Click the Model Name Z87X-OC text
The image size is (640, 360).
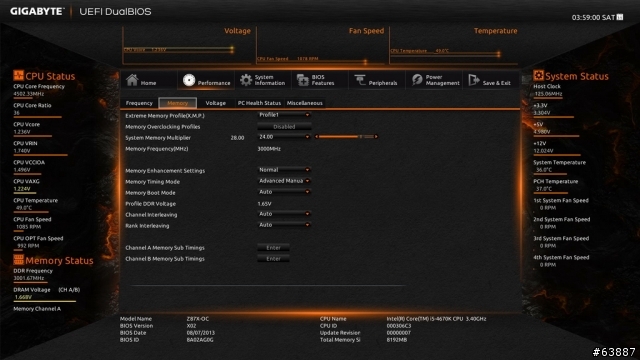[x=198, y=319]
